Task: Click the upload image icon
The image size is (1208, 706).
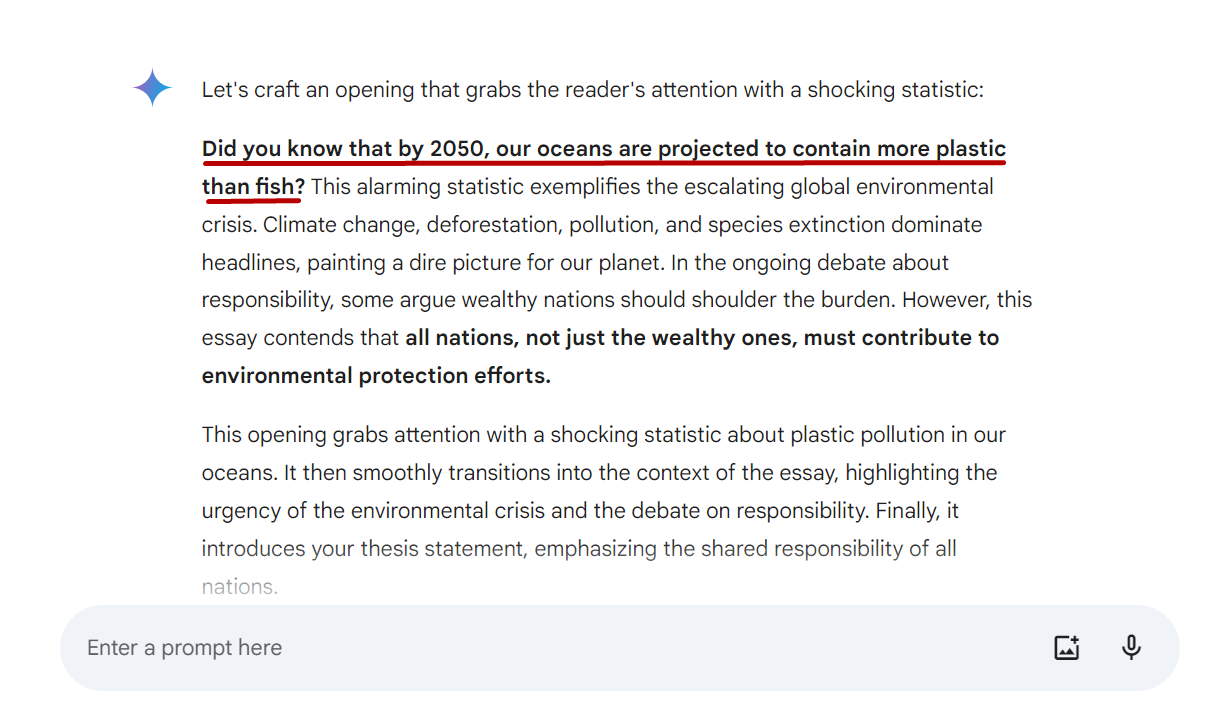Action: click(1067, 648)
